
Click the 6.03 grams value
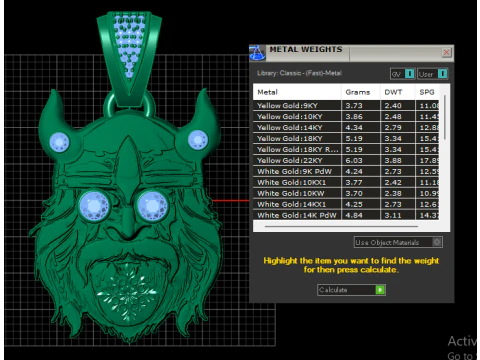pos(354,161)
